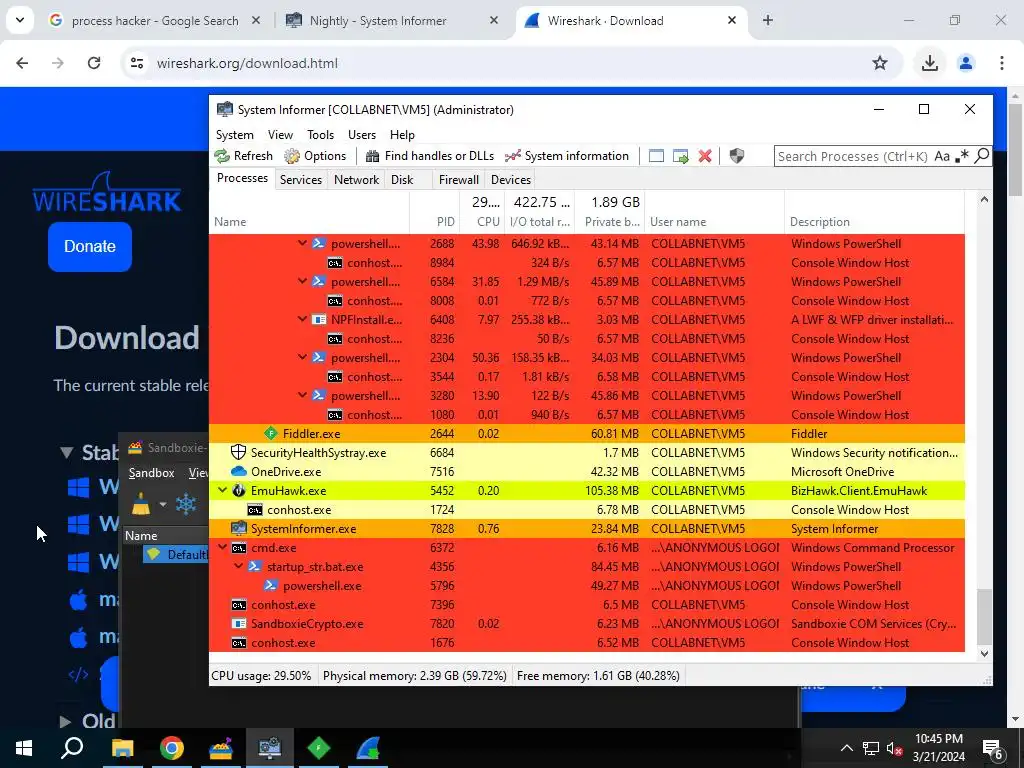Sort by the PID column header

click(x=434, y=212)
